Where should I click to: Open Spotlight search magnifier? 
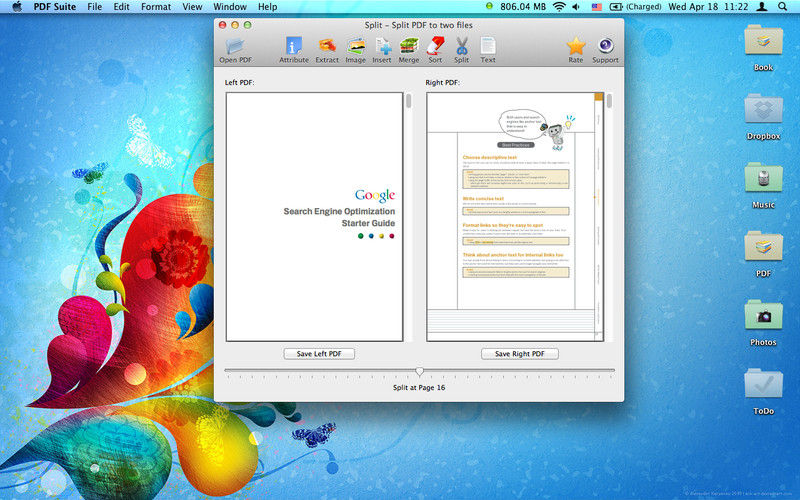[782, 7]
